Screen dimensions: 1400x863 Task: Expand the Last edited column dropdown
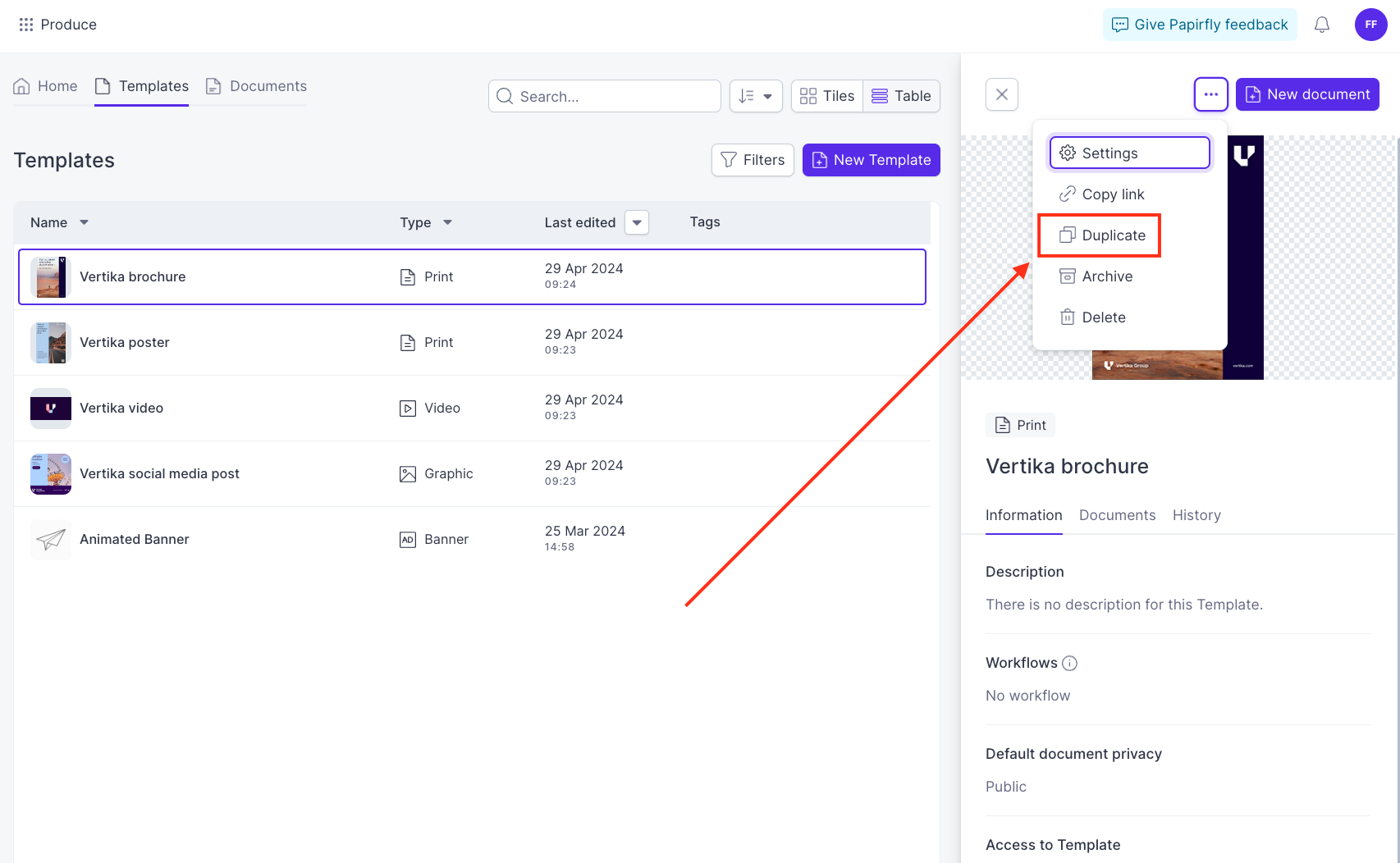pyautogui.click(x=637, y=222)
